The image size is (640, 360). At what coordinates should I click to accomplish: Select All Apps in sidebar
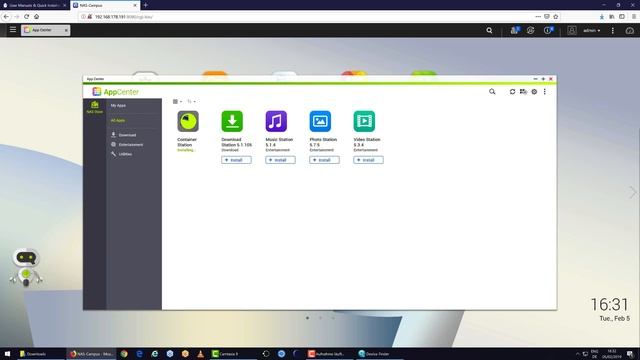coord(118,120)
